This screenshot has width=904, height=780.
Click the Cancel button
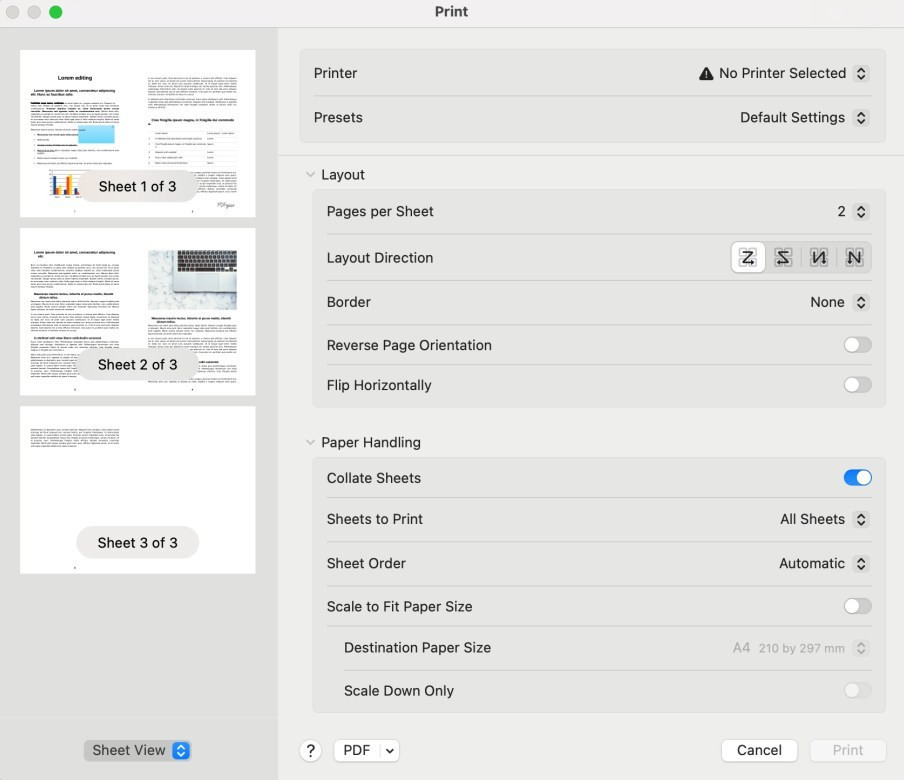759,751
